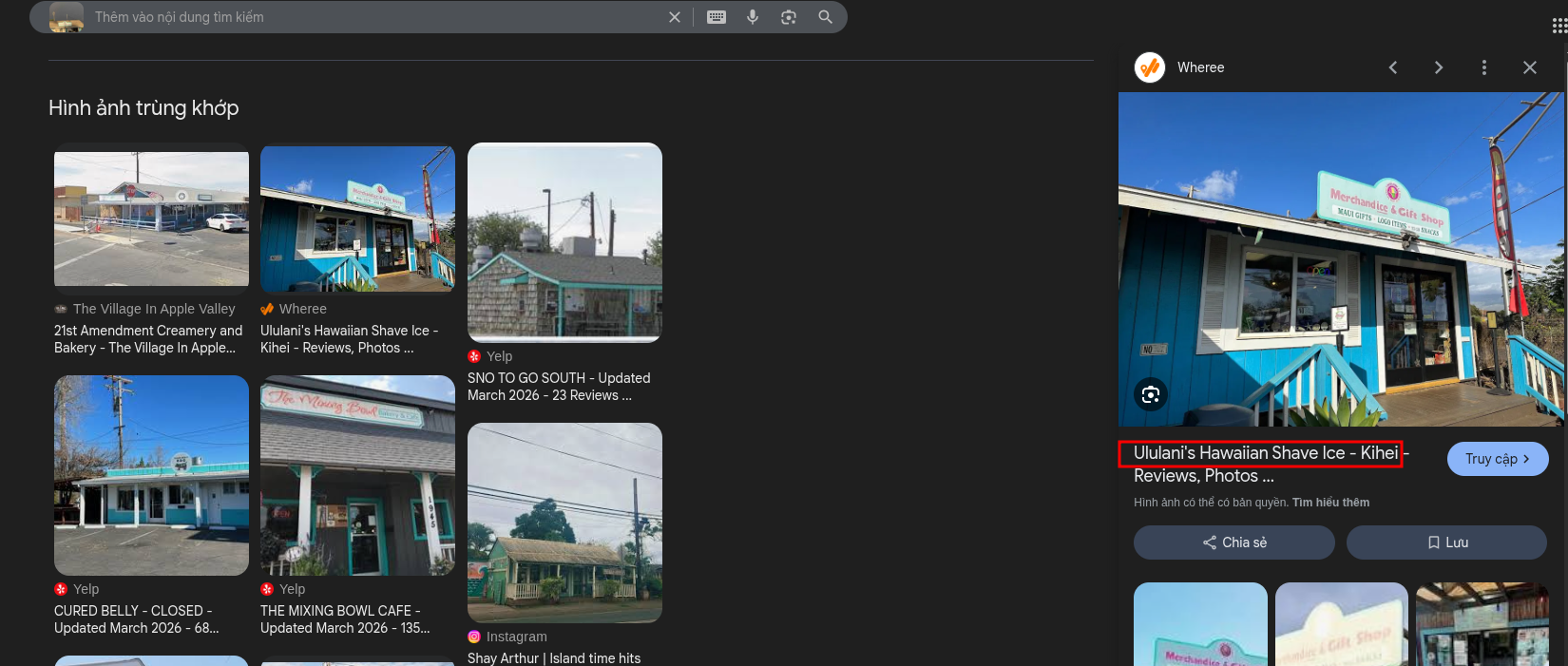Close the Wheree image preview panel
This screenshot has width=1568, height=666.
[1530, 67]
